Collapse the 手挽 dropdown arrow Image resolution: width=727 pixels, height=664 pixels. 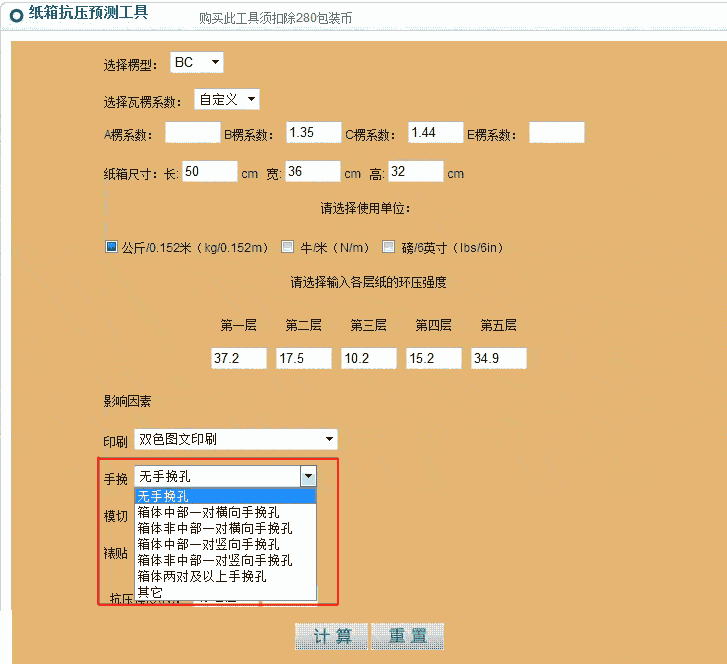309,477
